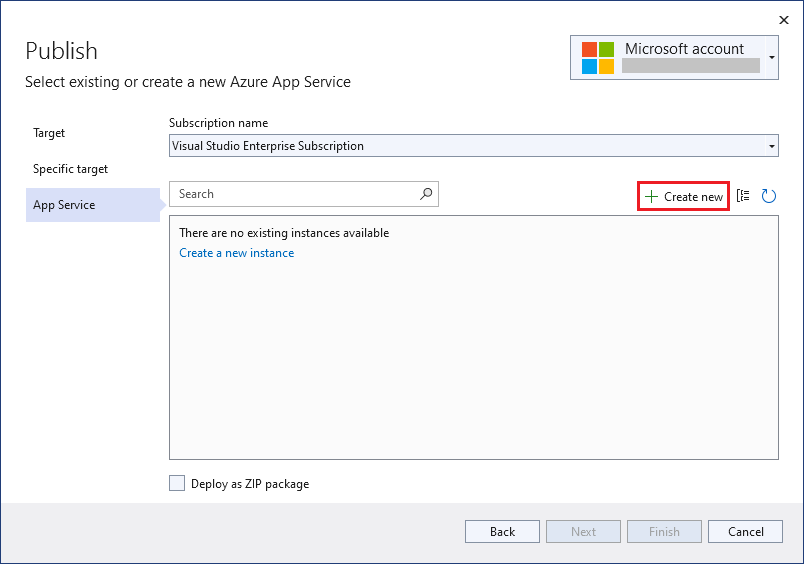The width and height of the screenshot is (804, 564).
Task: Click the circular refresh arrow icon
Action: pyautogui.click(x=768, y=196)
